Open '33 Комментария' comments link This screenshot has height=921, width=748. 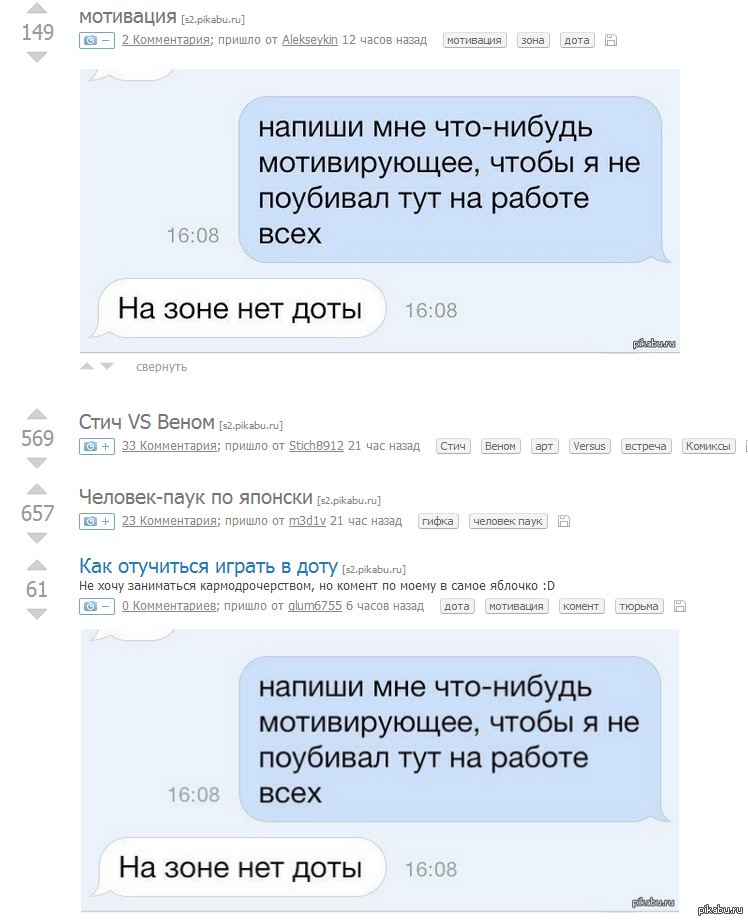click(x=169, y=446)
